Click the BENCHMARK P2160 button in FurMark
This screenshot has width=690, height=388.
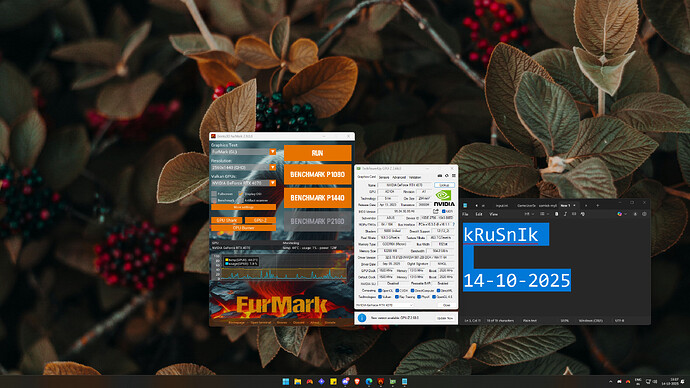tap(318, 222)
